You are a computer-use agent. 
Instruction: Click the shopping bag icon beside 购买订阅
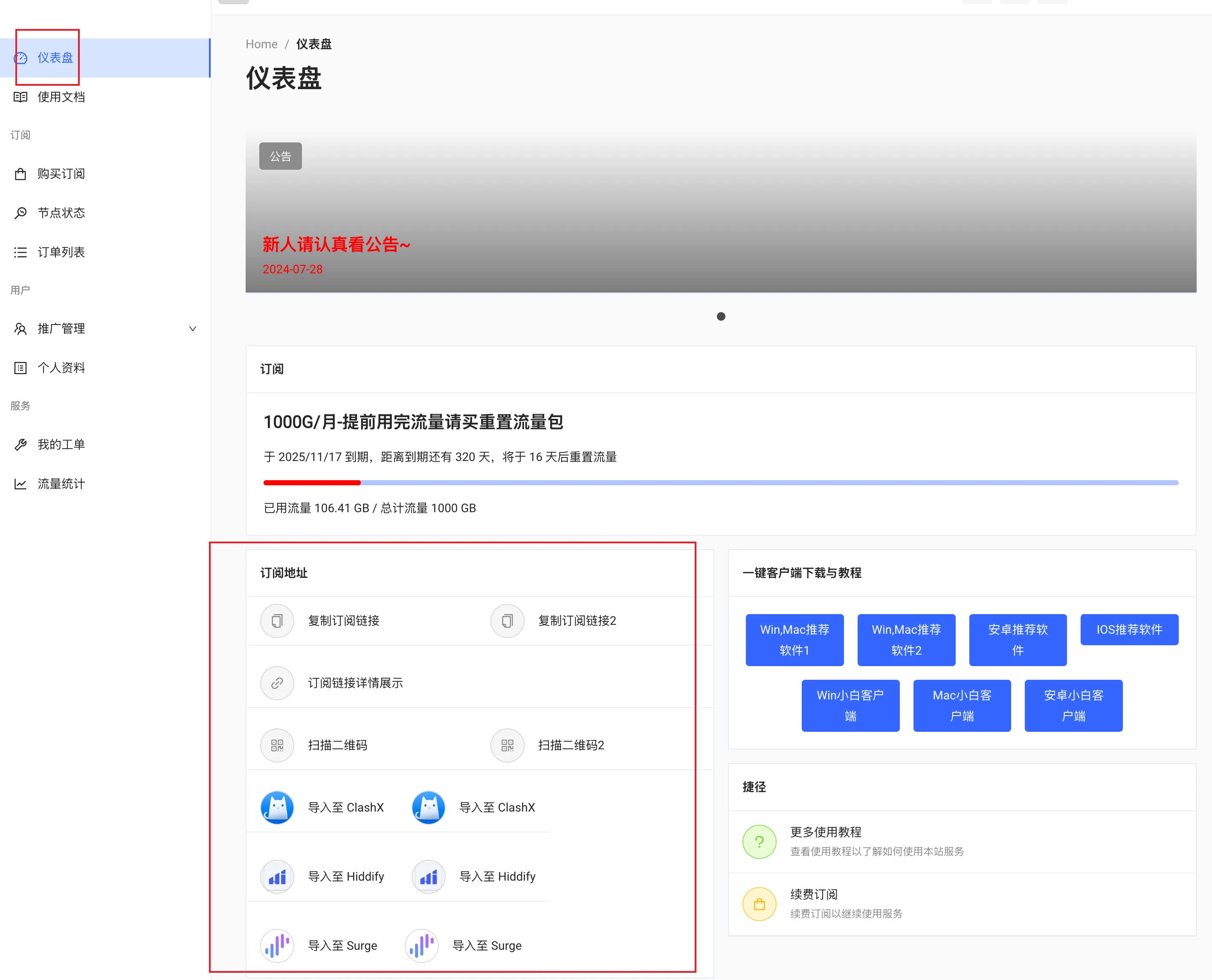point(21,174)
